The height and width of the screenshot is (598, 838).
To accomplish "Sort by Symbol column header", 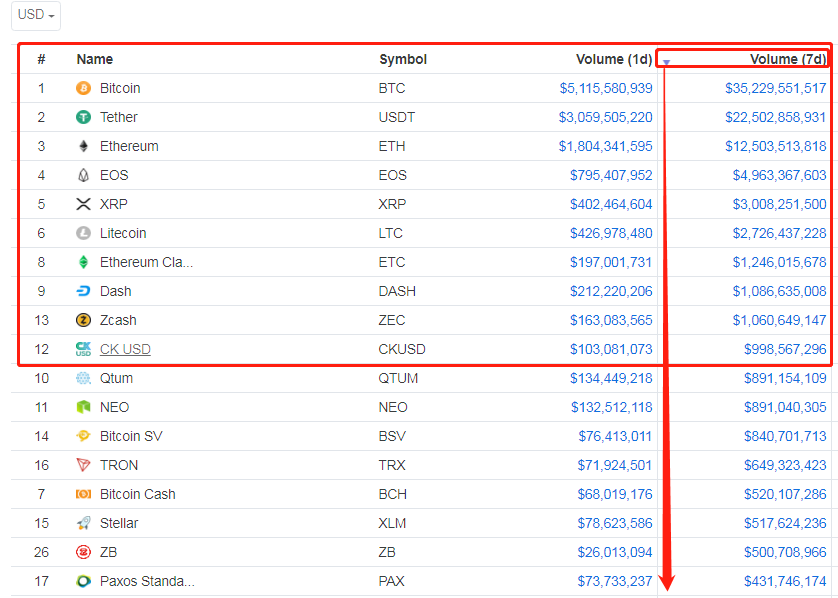I will [x=403, y=59].
